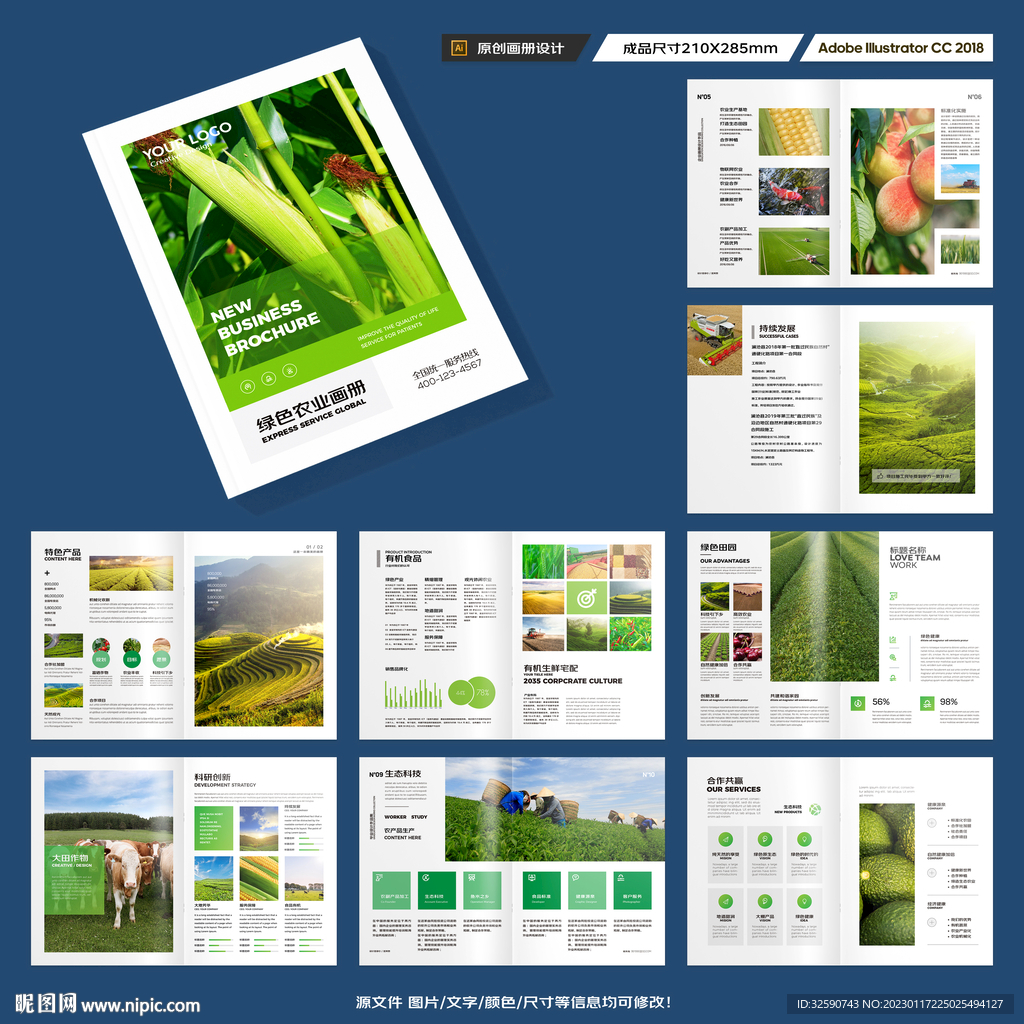Image resolution: width=1024 pixels, height=1024 pixels.
Task: Click the Adobe Illustrator CC 2018 label
Action: pos(901,48)
